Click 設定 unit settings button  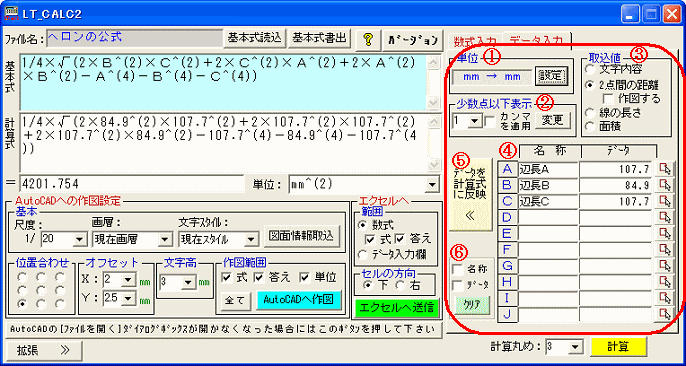click(x=551, y=77)
